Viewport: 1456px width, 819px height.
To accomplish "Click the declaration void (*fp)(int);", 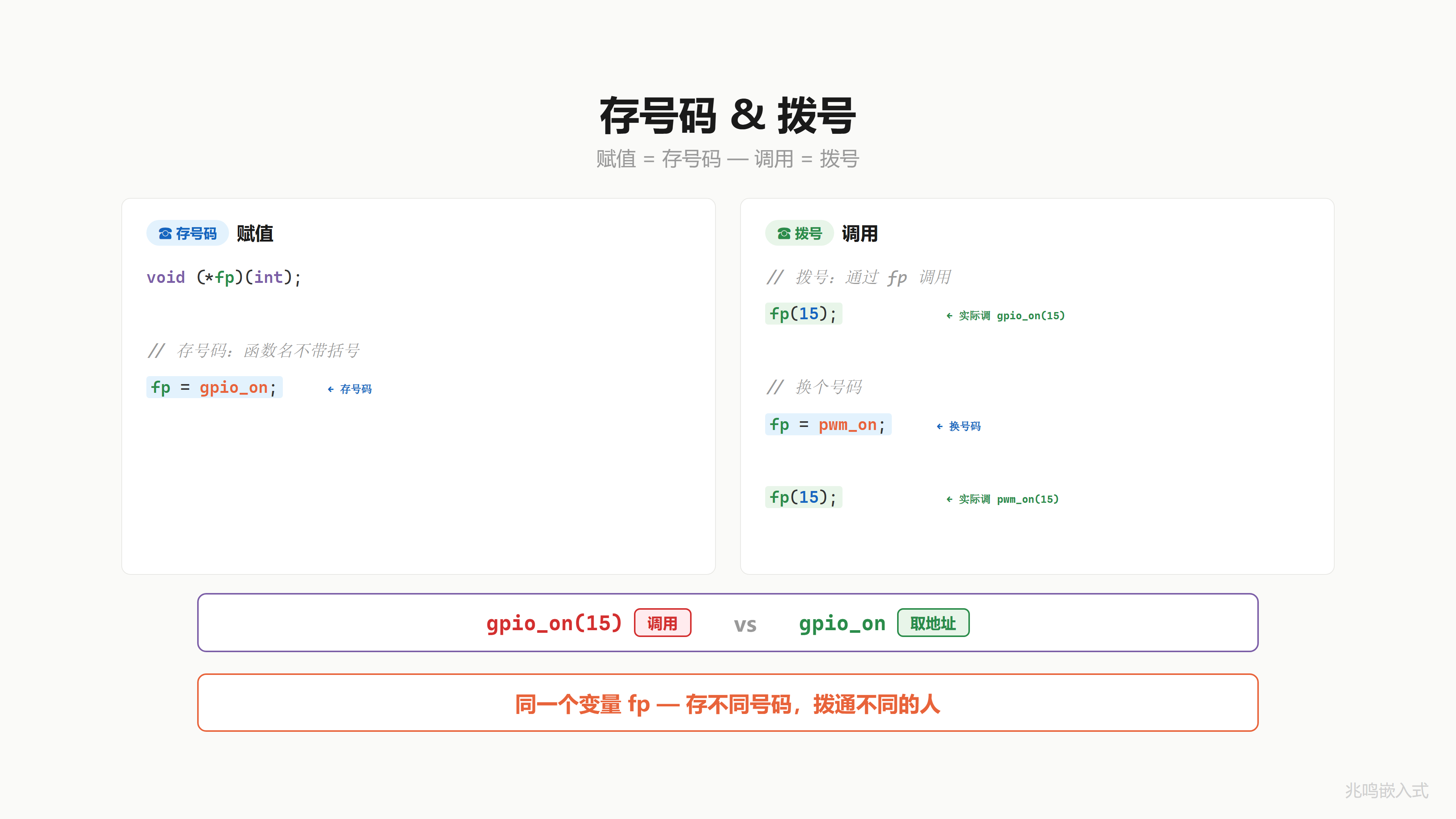I will tap(224, 278).
